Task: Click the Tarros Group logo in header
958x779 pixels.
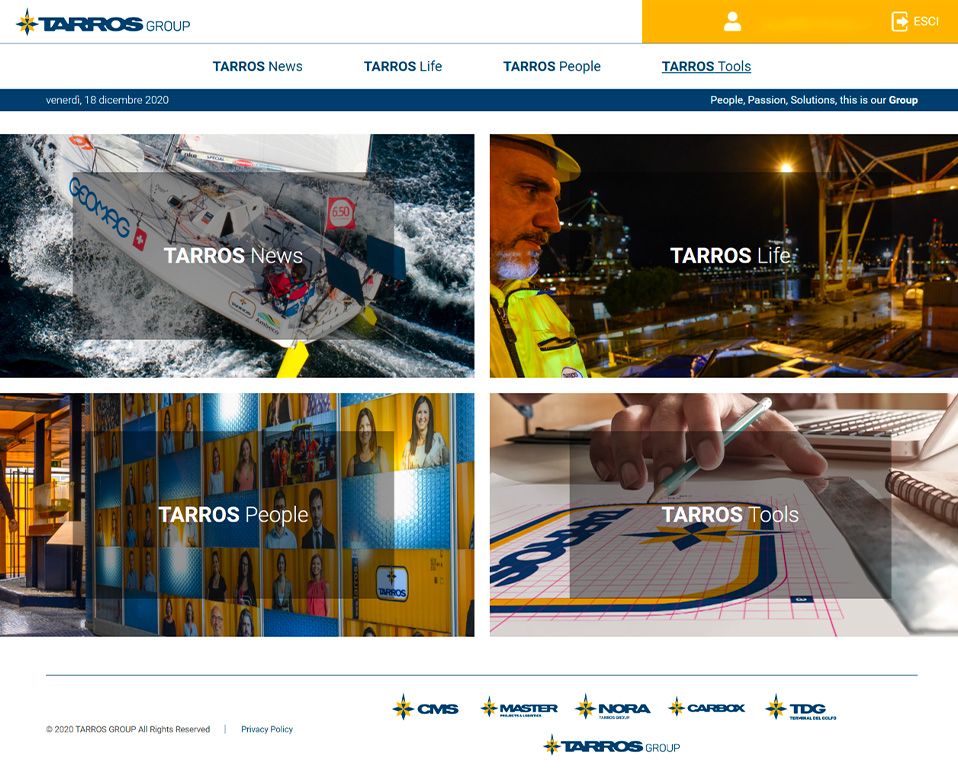Action: tap(103, 23)
